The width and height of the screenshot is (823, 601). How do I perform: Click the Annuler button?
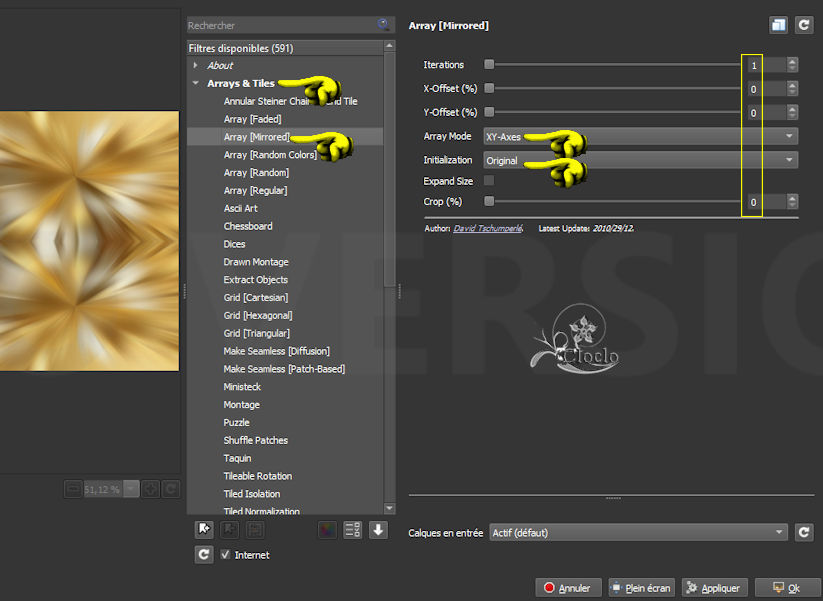[x=567, y=588]
